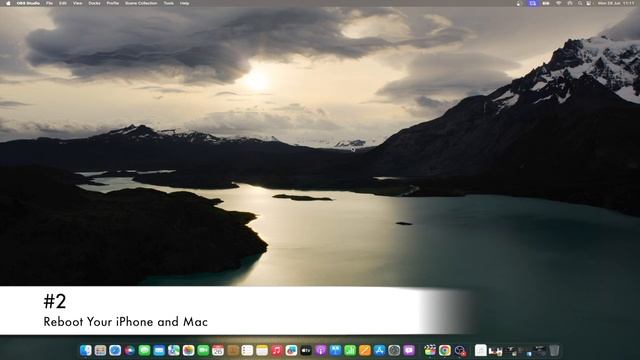640x360 pixels.
Task: Open Maps from the Dock
Action: pos(174,350)
